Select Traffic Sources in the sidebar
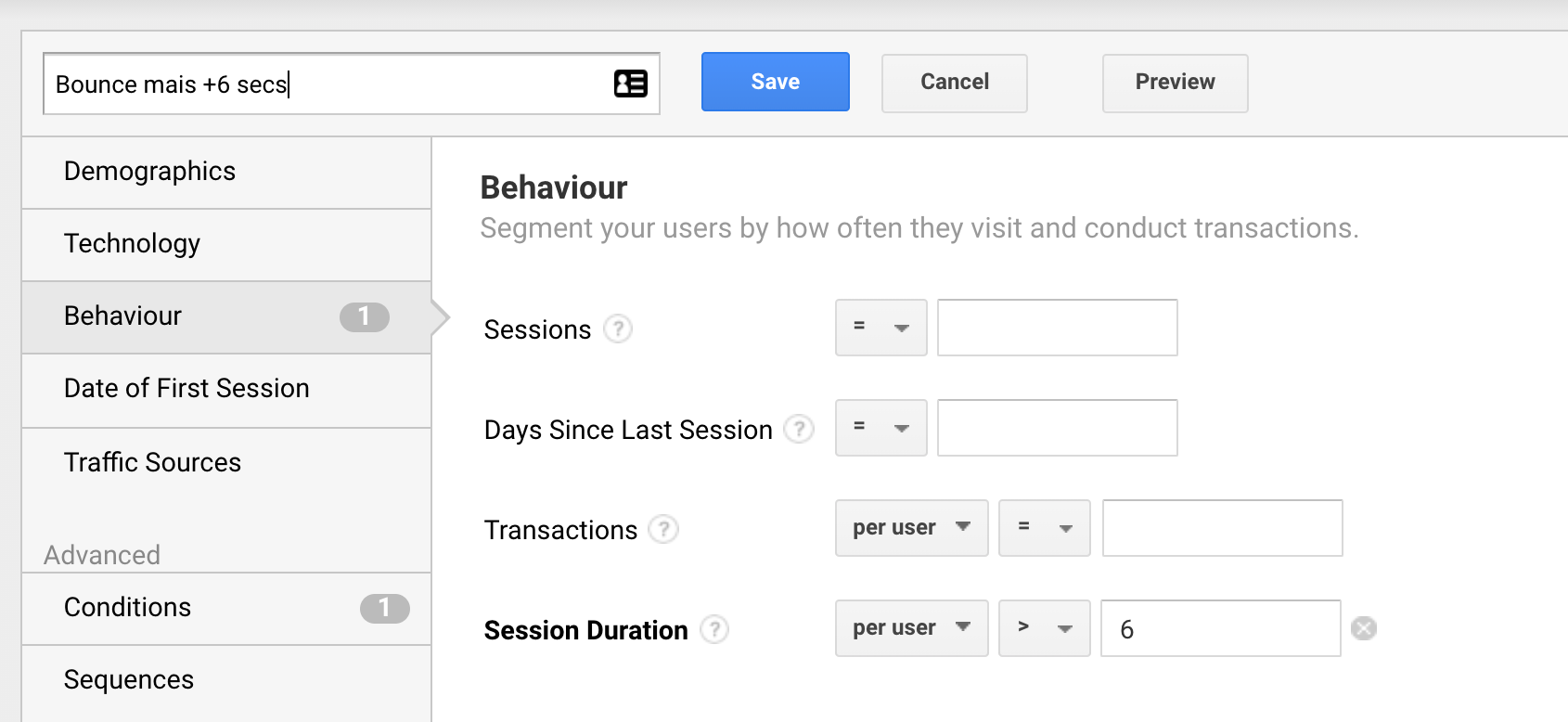 coord(152,462)
